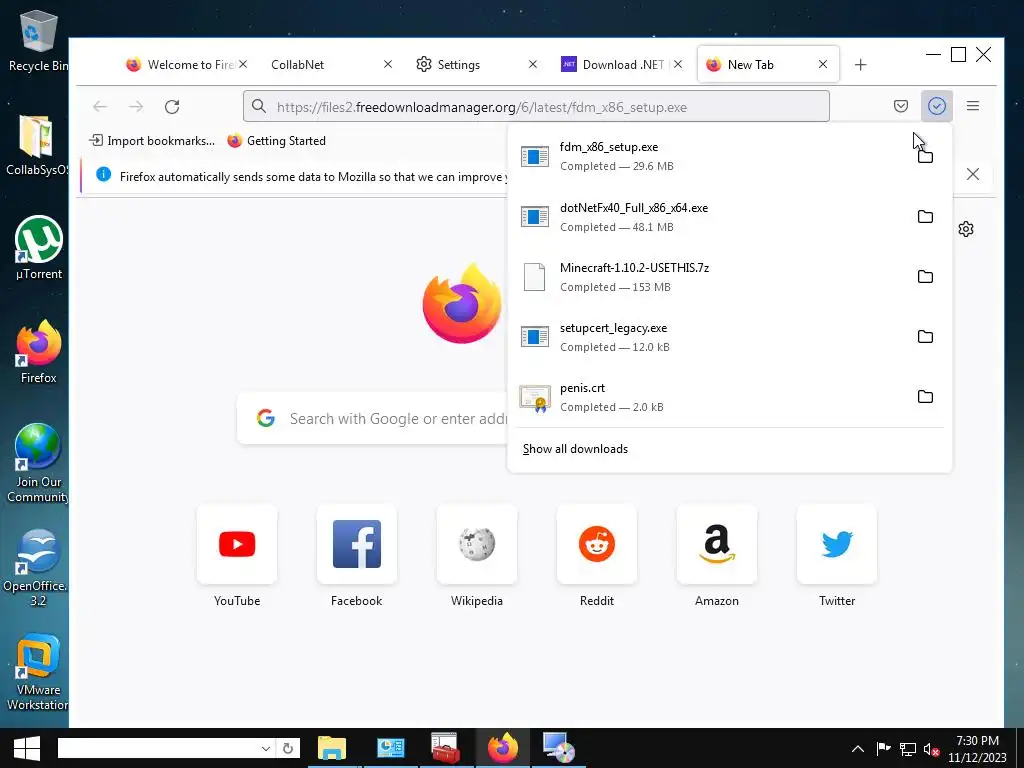Screen dimensions: 1024x768
Task: Open the Minecraft-1.10.2-USETHIS.7z download entry
Action: pyautogui.click(x=712, y=276)
